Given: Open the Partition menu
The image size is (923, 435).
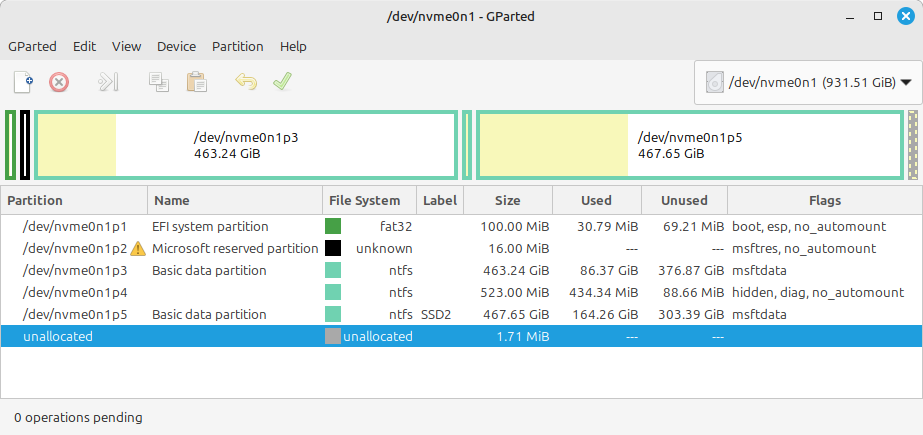Looking at the screenshot, I should tap(237, 46).
